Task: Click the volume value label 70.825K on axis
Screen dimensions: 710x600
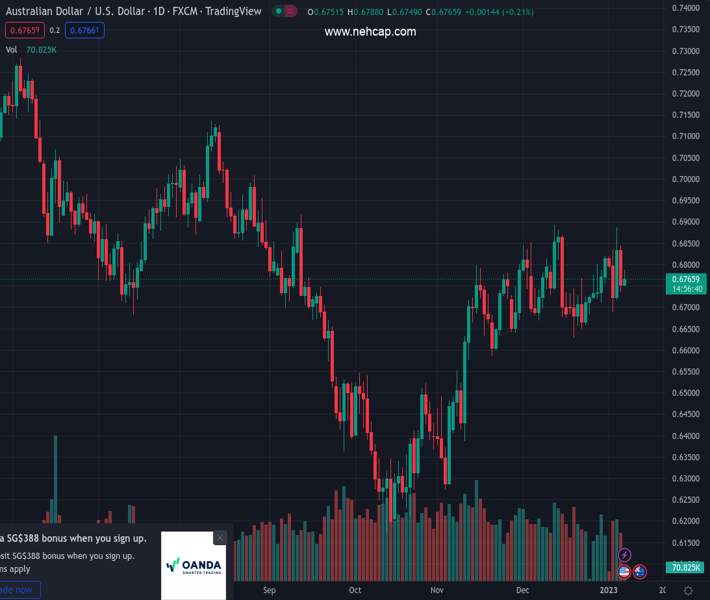Action: pos(685,568)
